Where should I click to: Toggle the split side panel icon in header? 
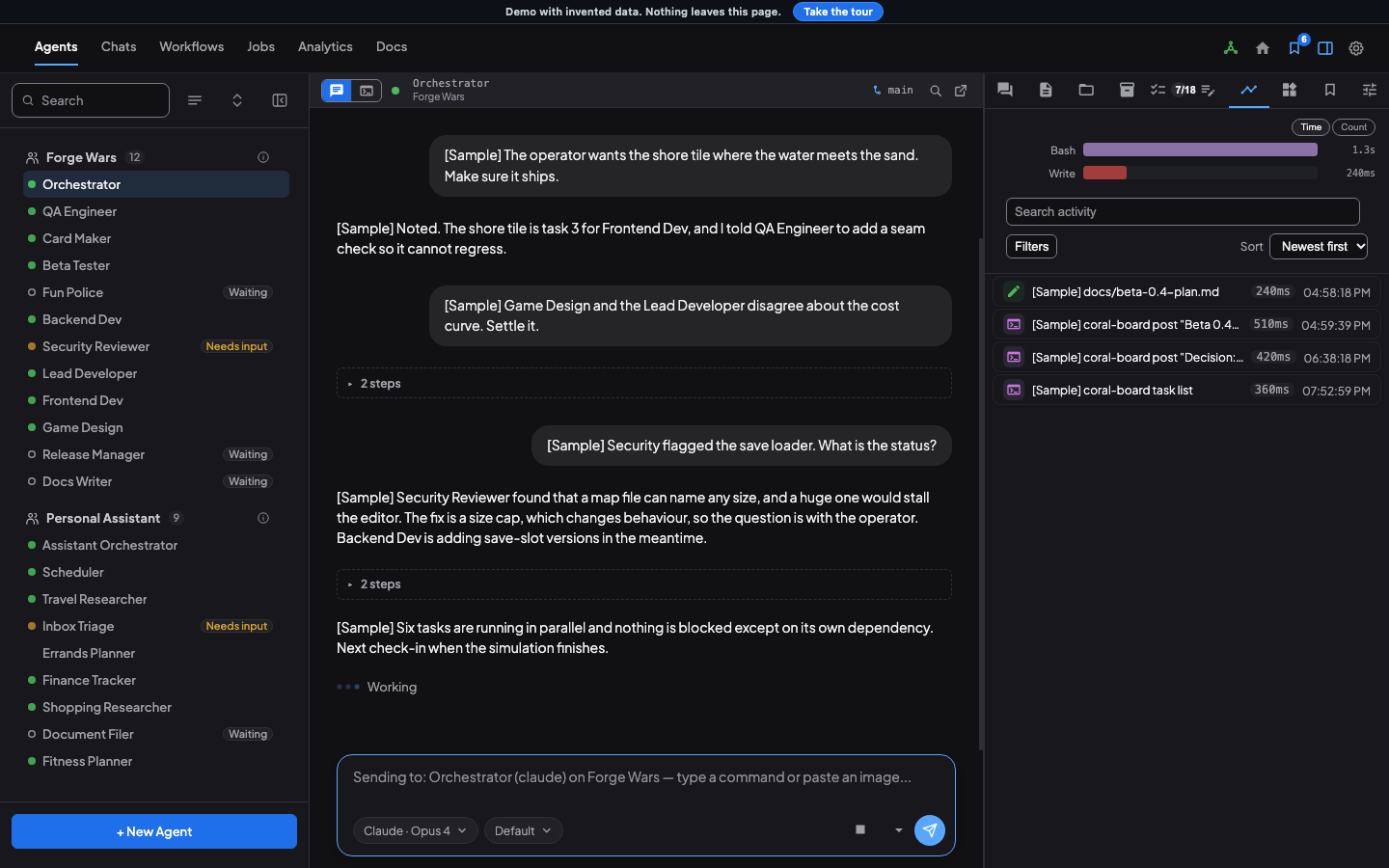[x=1325, y=48]
